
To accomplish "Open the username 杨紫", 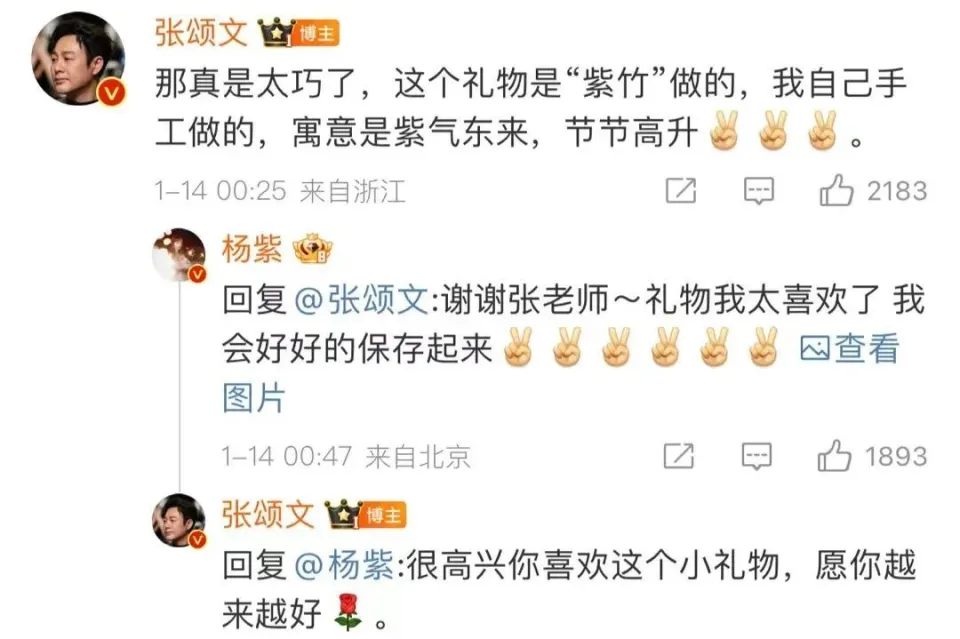I will click(x=252, y=249).
